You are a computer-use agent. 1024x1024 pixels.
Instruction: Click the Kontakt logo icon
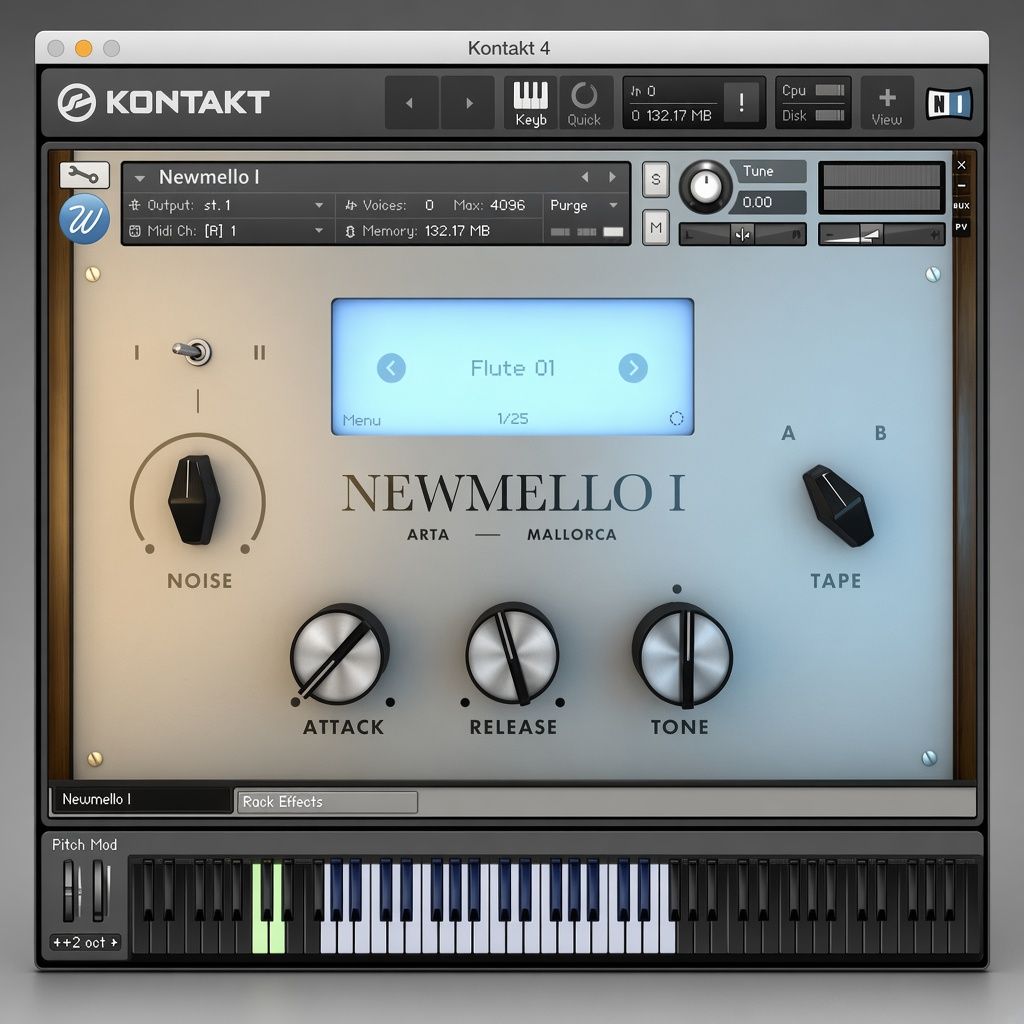click(x=76, y=103)
